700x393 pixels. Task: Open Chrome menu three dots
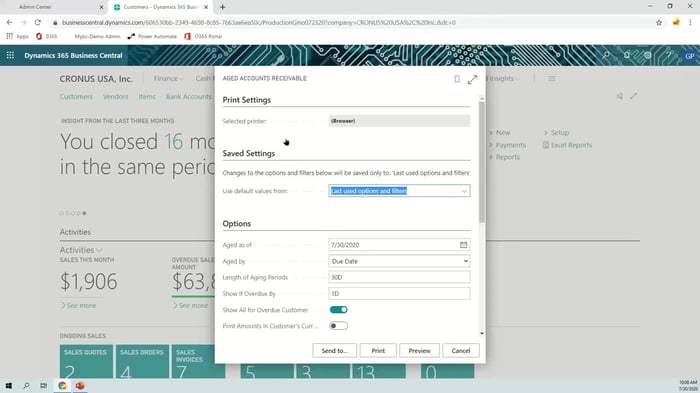pos(690,22)
